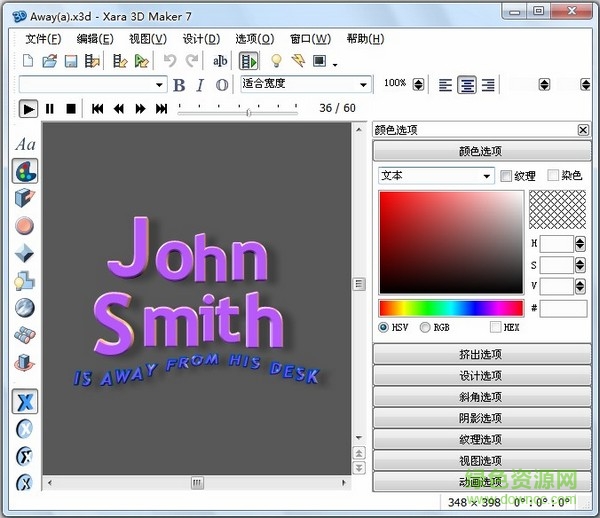Open the 适合宽度 zoom dropdown
This screenshot has width=600, height=518.
364,85
